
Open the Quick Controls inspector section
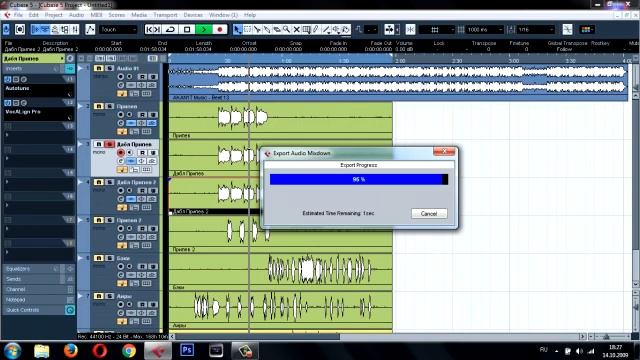(38, 310)
